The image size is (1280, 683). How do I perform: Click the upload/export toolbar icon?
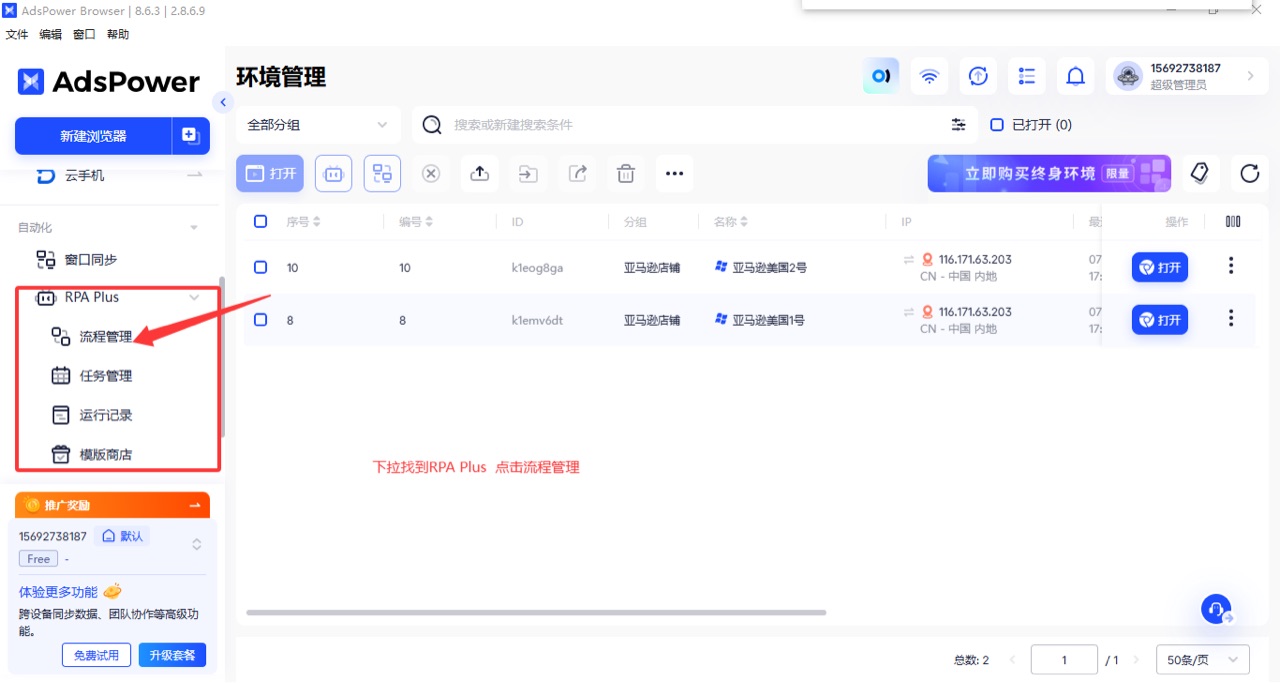[480, 173]
